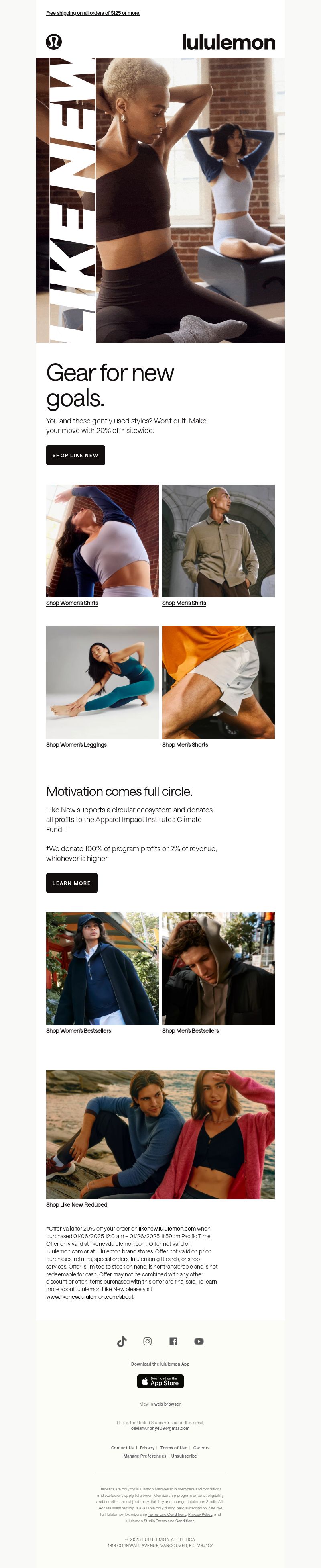Open Manage Preferences in footer
Image resolution: width=321 pixels, height=1568 pixels.
[145, 1456]
